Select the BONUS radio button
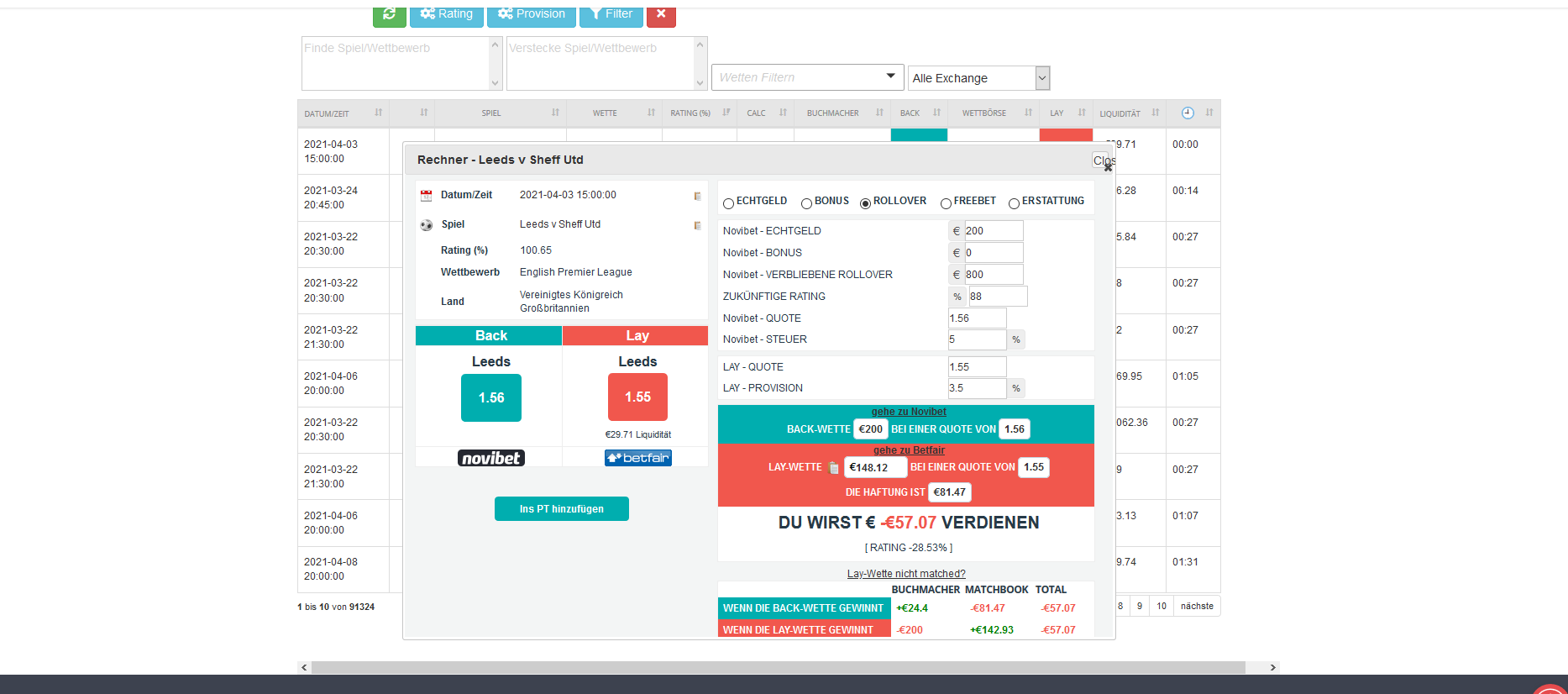Screen dimensions: 1568x694 [x=806, y=203]
